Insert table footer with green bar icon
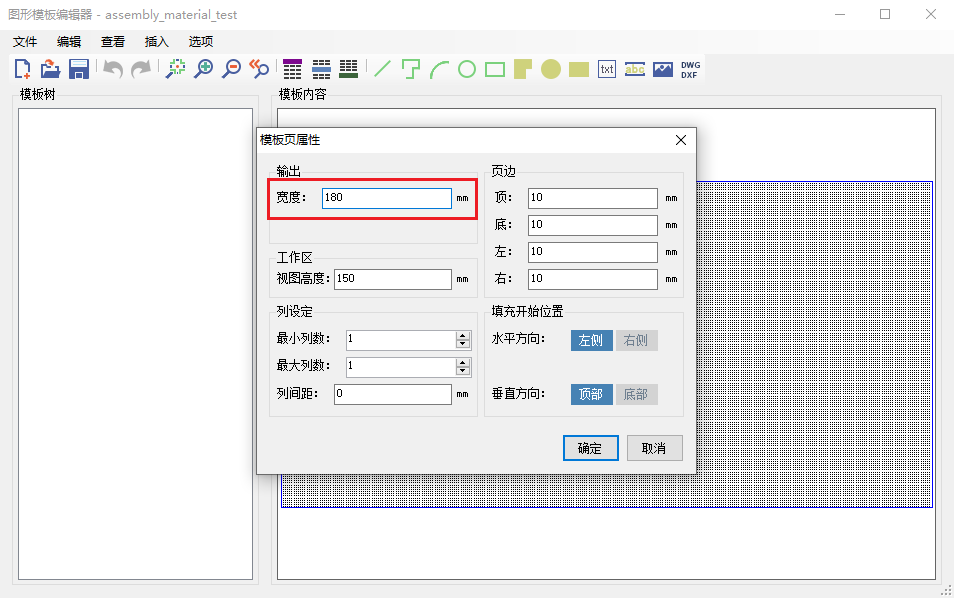Viewport: 954px width, 598px height. click(349, 69)
